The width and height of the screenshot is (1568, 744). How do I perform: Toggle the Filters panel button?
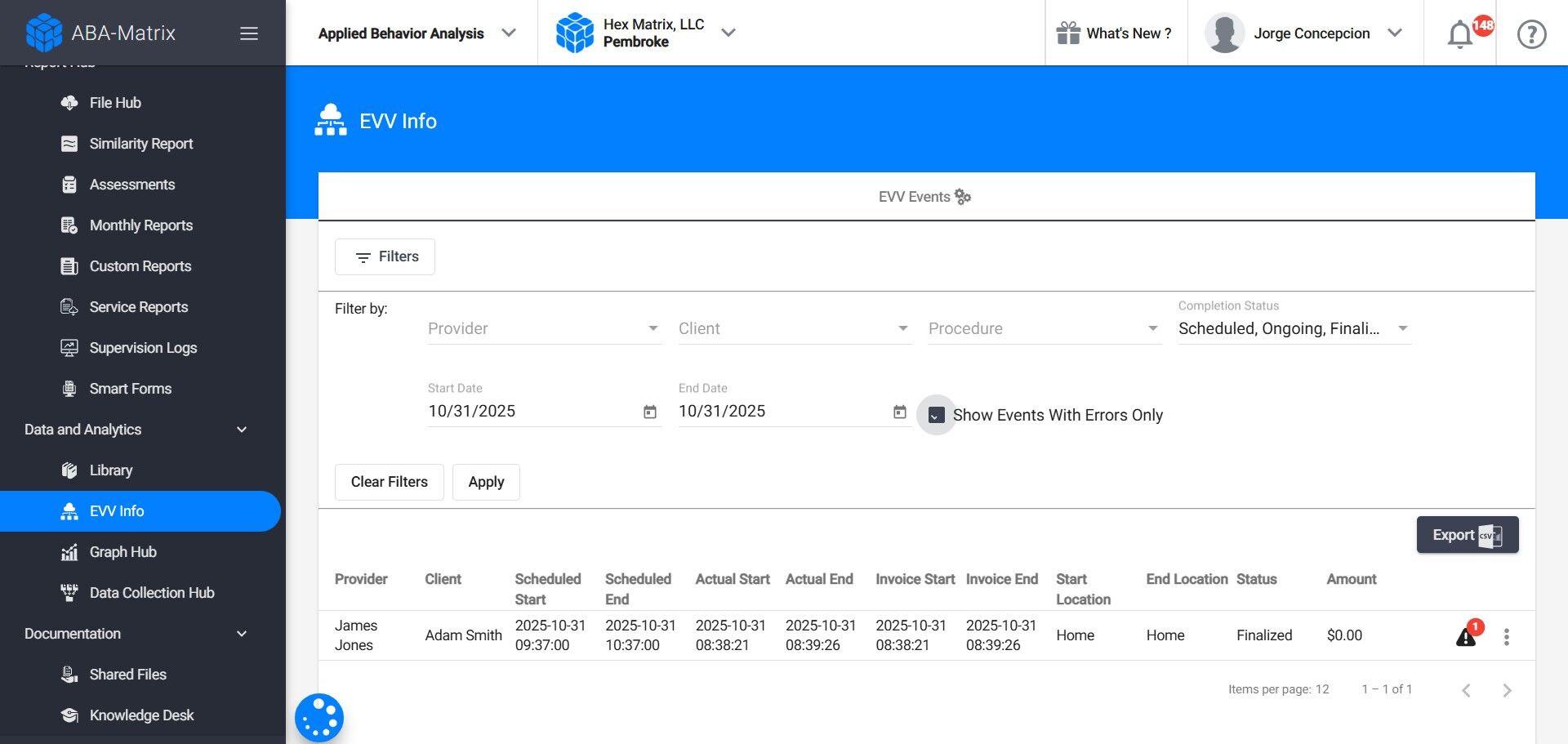385,256
